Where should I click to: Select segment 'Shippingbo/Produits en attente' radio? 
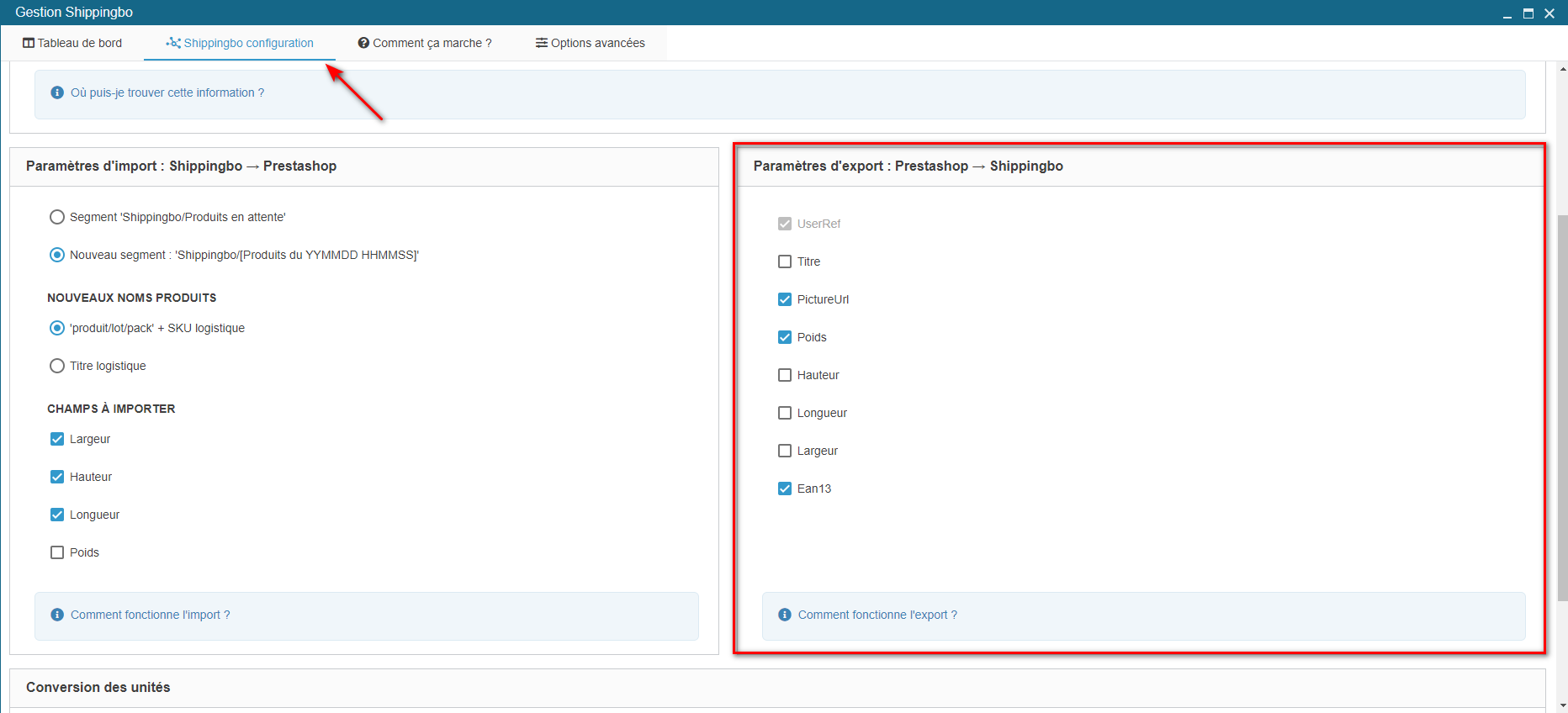point(57,217)
